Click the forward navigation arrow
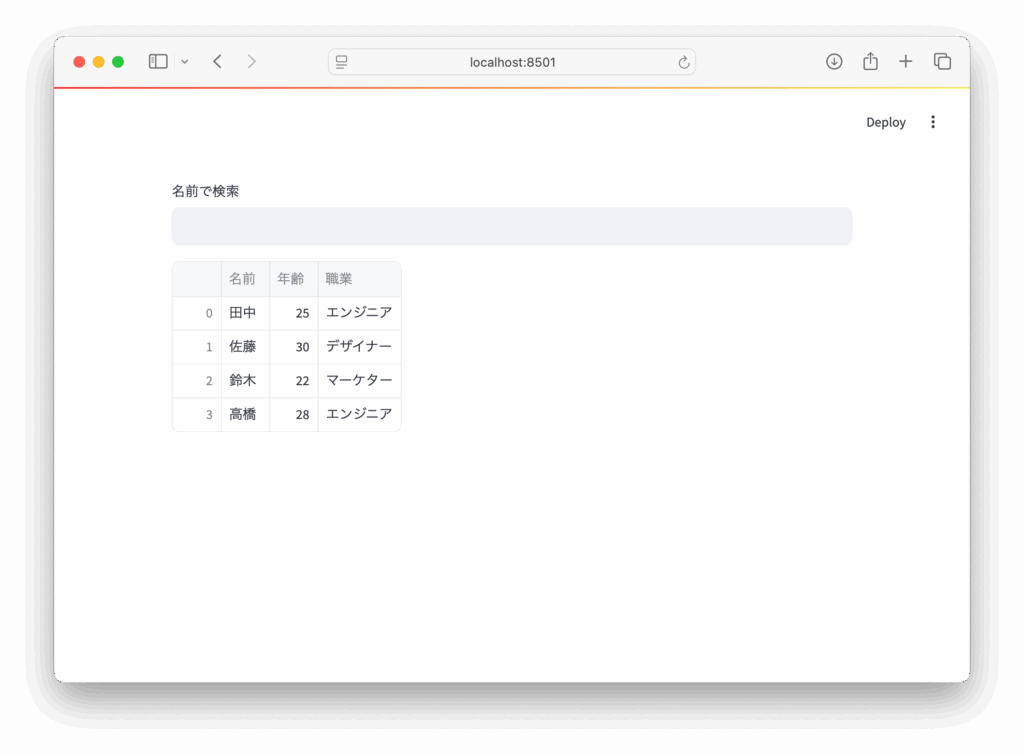The image size is (1024, 754). (x=251, y=62)
